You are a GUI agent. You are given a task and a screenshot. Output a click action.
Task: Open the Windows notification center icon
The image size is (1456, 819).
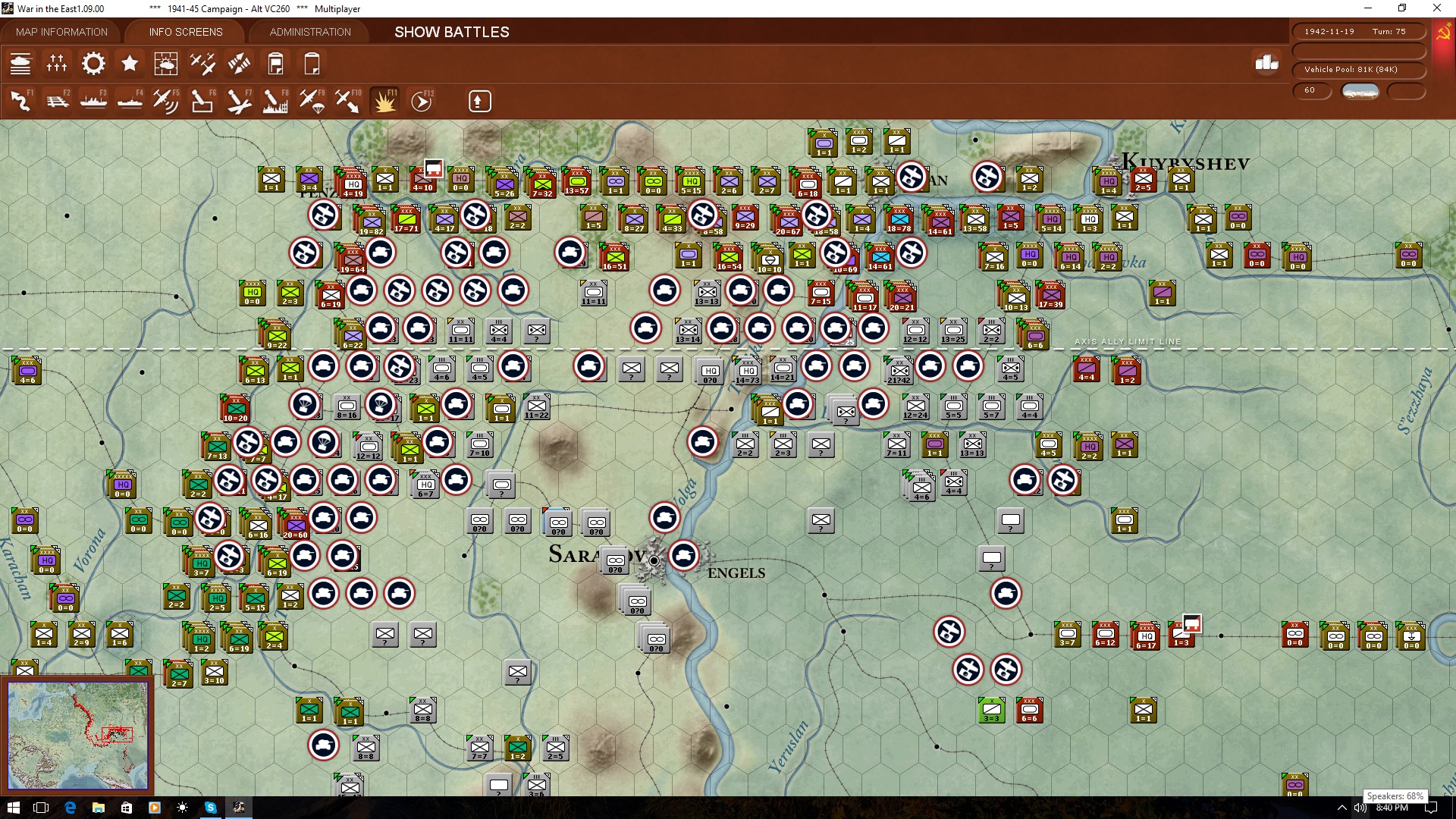(1431, 808)
